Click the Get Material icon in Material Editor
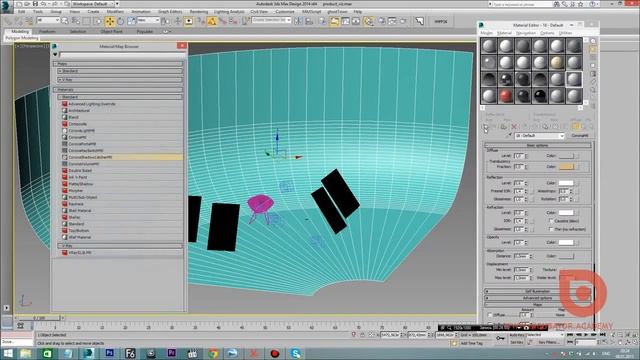The image size is (640, 360). coord(485,127)
